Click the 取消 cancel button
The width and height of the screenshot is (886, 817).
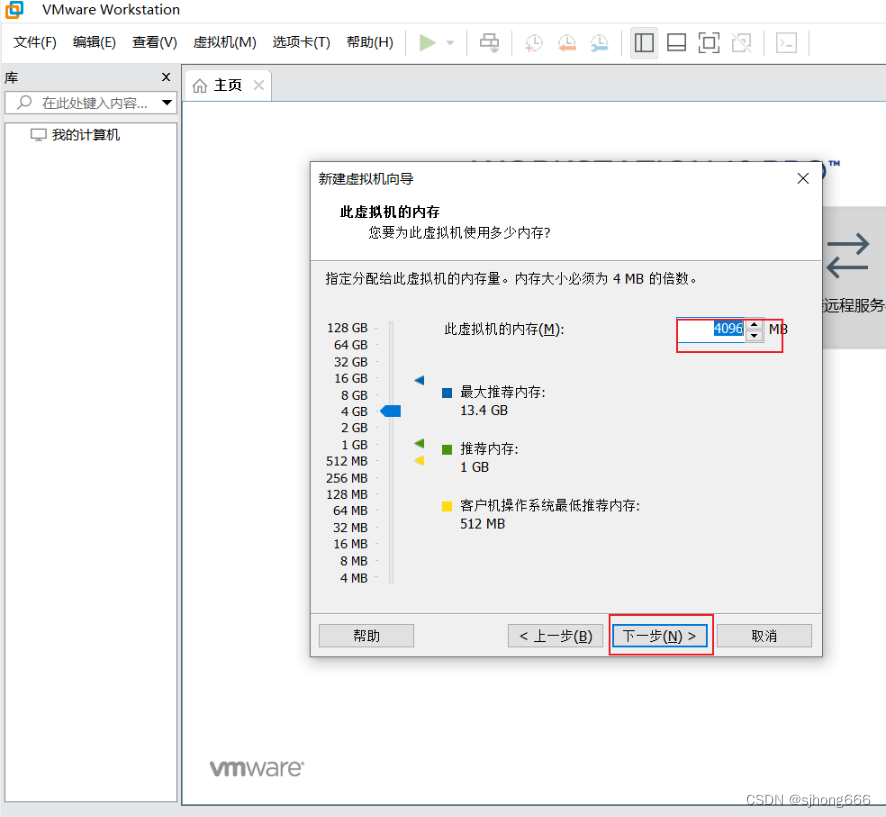(764, 636)
